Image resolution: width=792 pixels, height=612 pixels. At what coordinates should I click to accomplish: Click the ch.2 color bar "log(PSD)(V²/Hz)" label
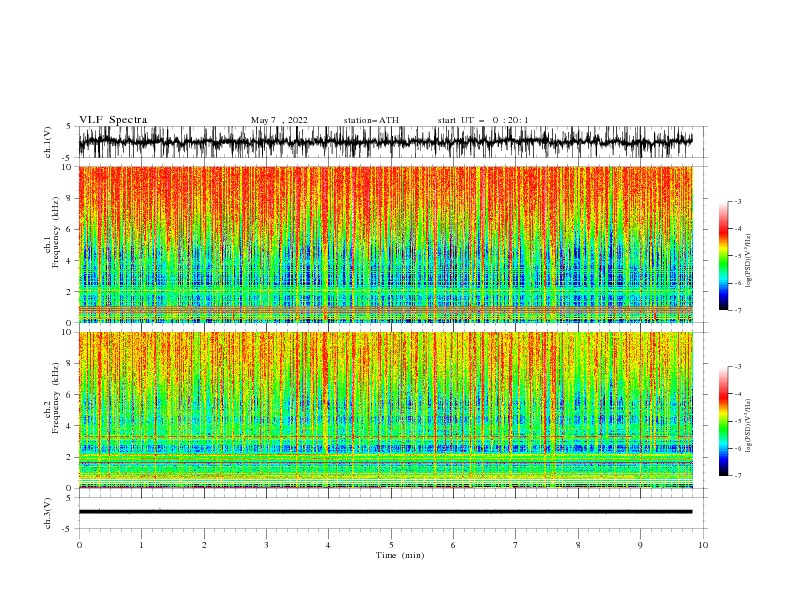point(748,426)
